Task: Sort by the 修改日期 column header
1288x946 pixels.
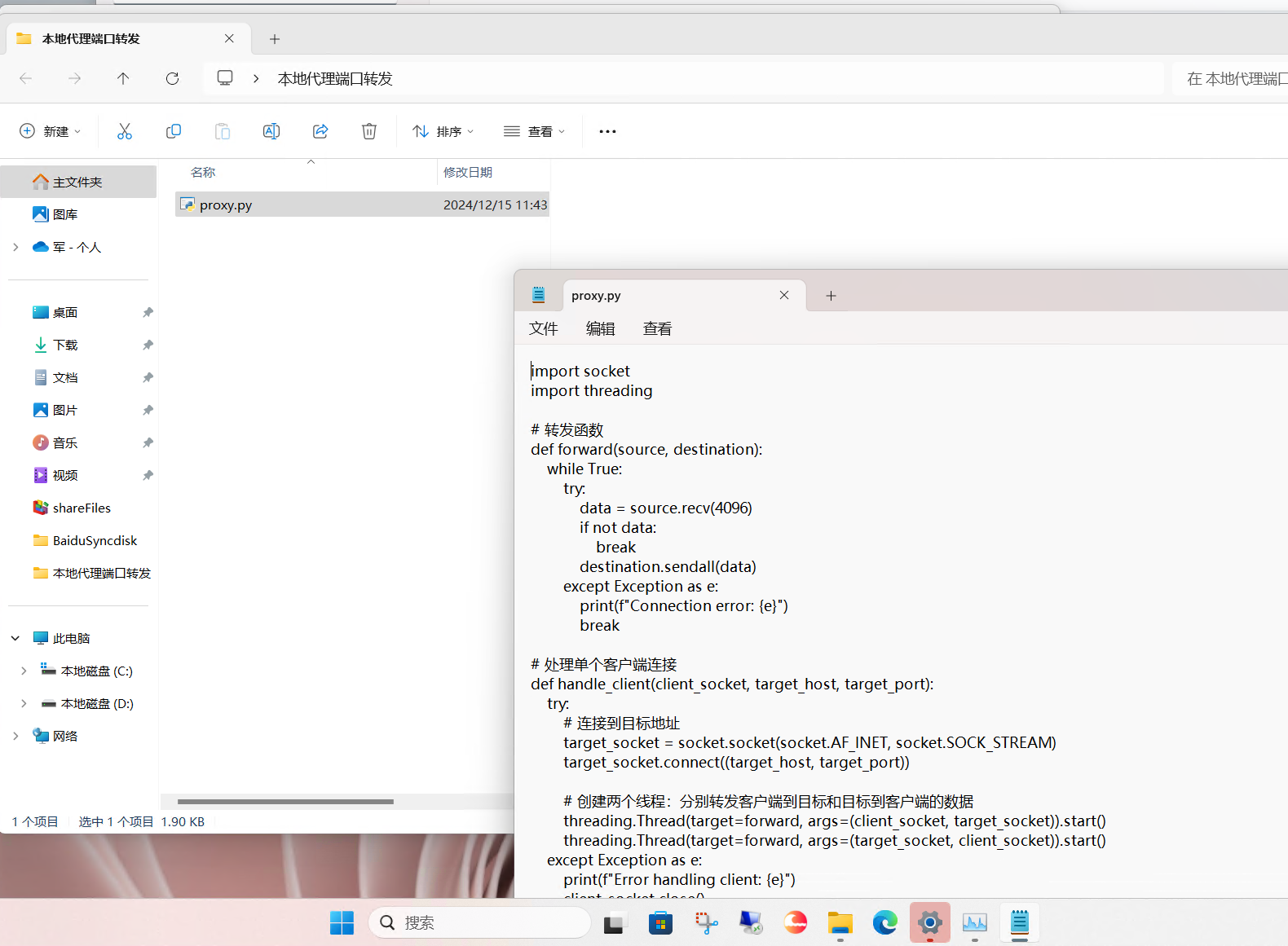Action: click(468, 172)
